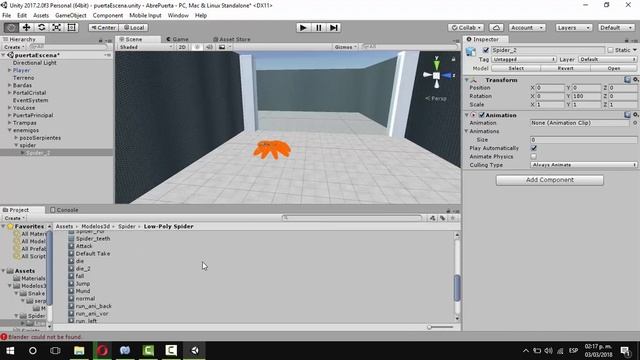Open the Default layout dropdown
The width and height of the screenshot is (640, 360).
tap(616, 27)
